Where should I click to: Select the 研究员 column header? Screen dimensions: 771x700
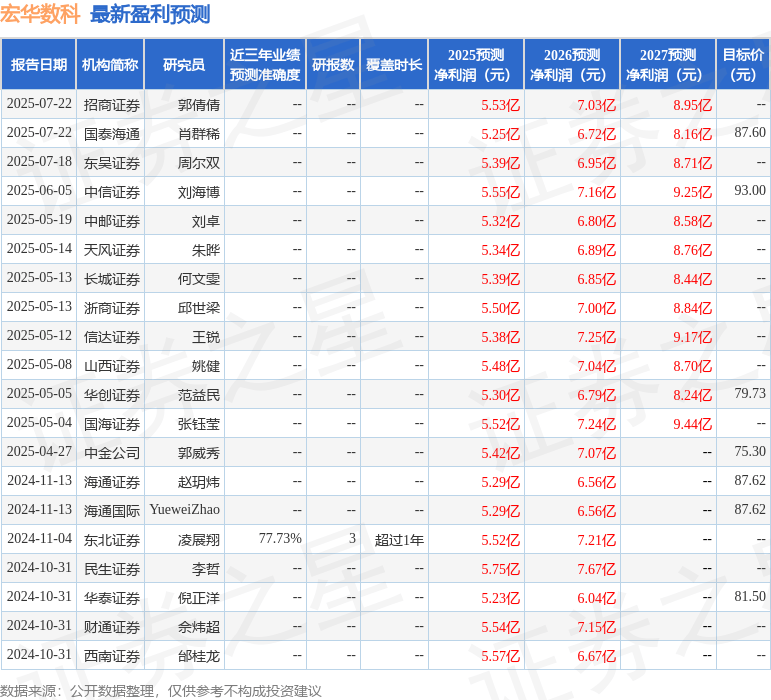pyautogui.click(x=184, y=65)
